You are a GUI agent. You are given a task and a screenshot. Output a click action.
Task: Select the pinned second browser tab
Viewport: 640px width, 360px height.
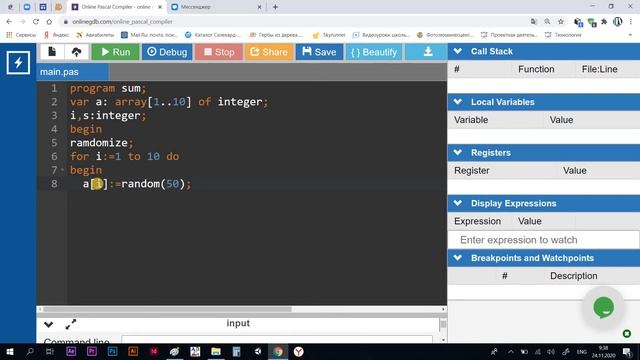[27, 7]
